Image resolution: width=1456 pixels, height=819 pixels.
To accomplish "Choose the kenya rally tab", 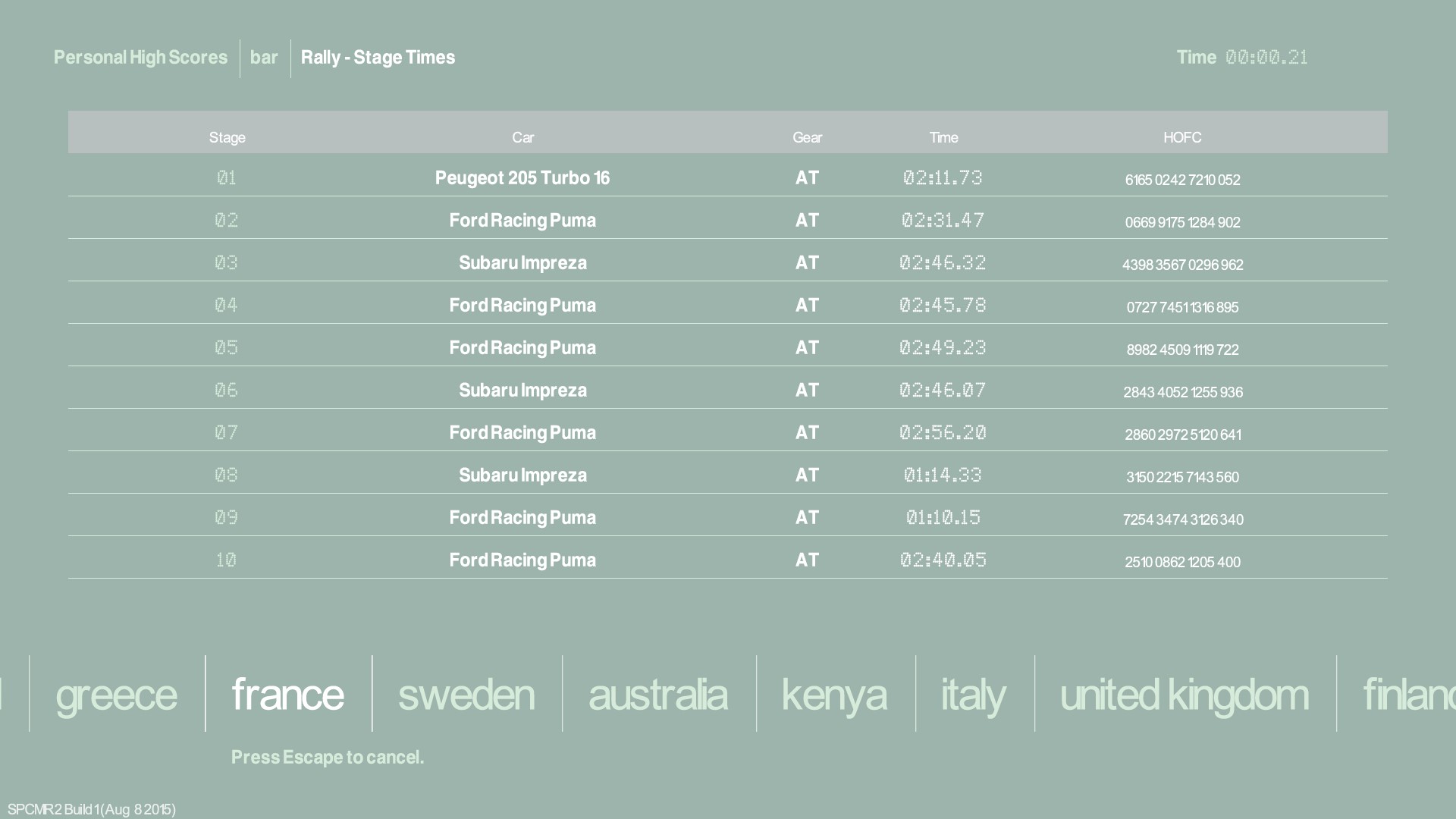I will (834, 695).
